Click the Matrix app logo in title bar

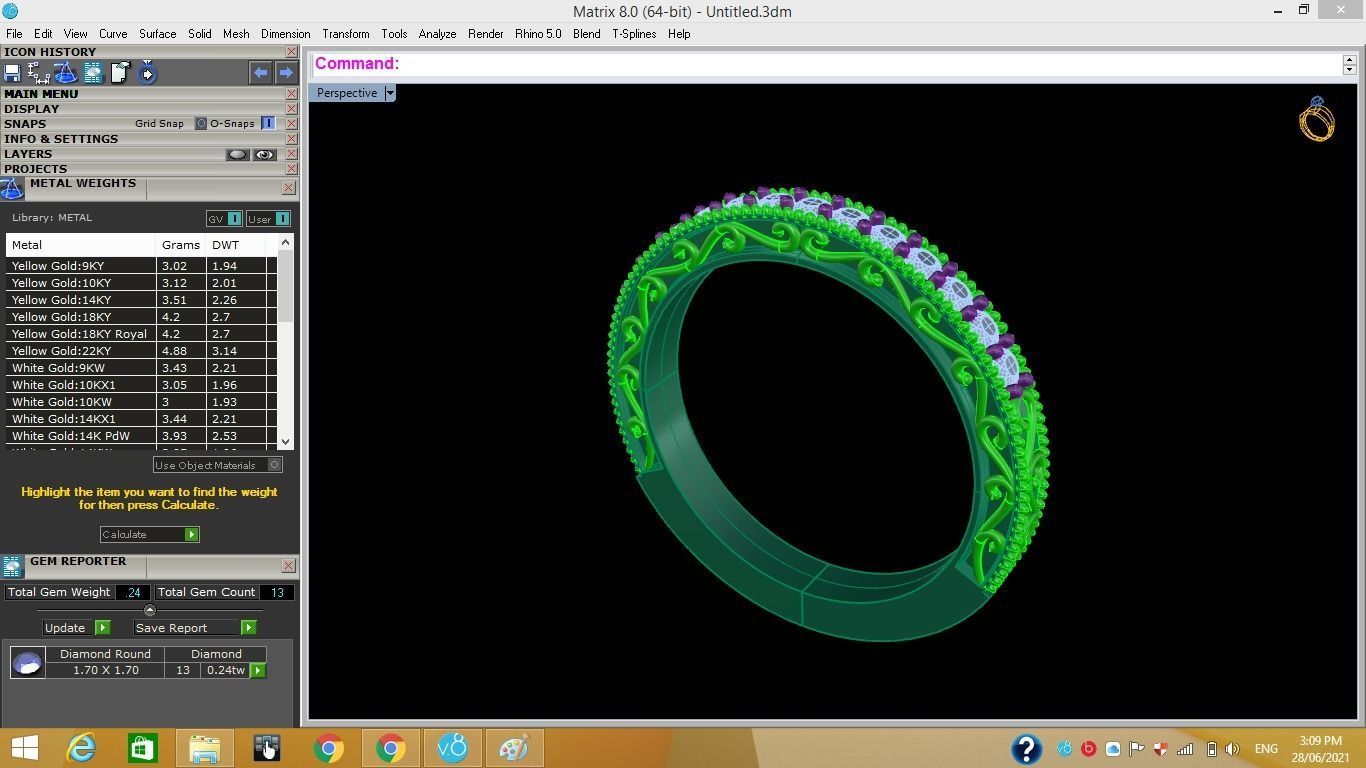tap(10, 11)
